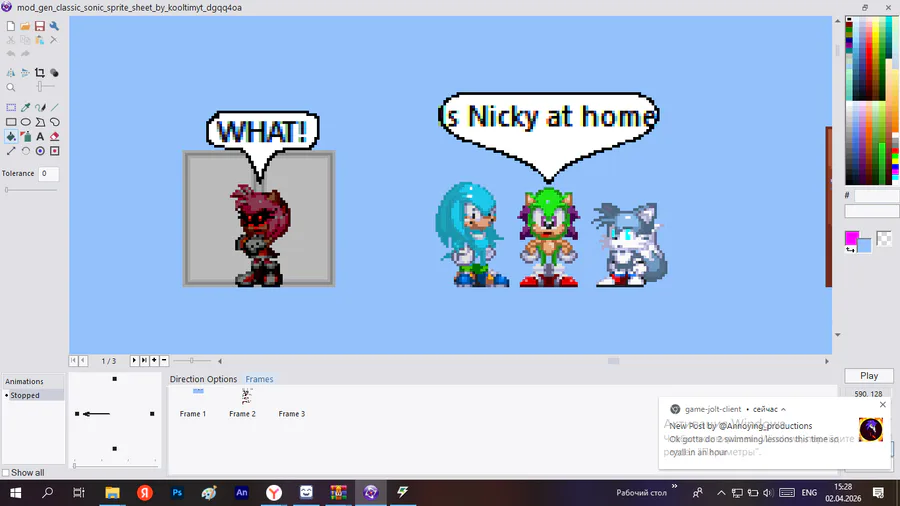Click the Play button
The height and width of the screenshot is (506, 900).
click(869, 376)
